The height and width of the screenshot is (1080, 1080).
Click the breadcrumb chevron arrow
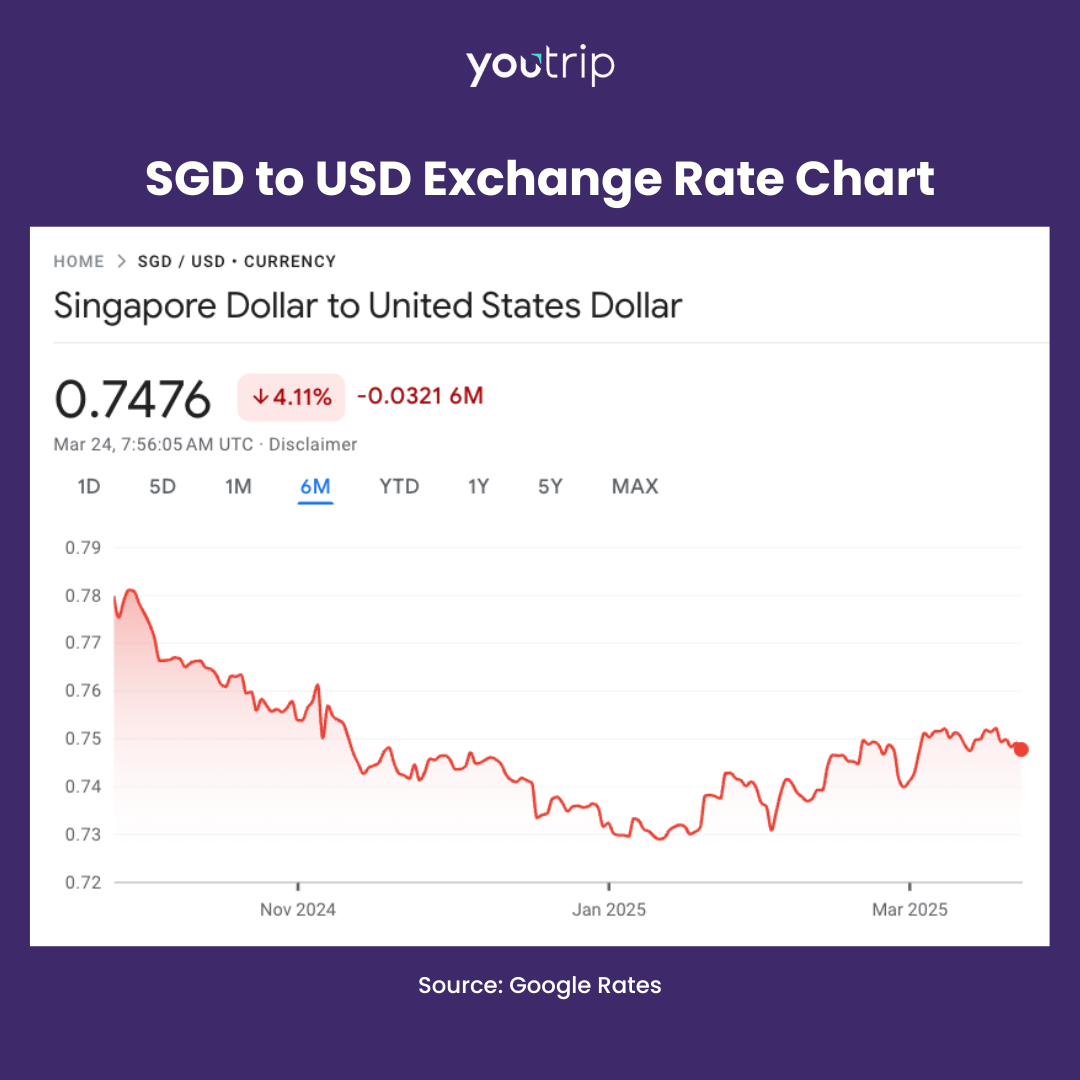pyautogui.click(x=121, y=261)
